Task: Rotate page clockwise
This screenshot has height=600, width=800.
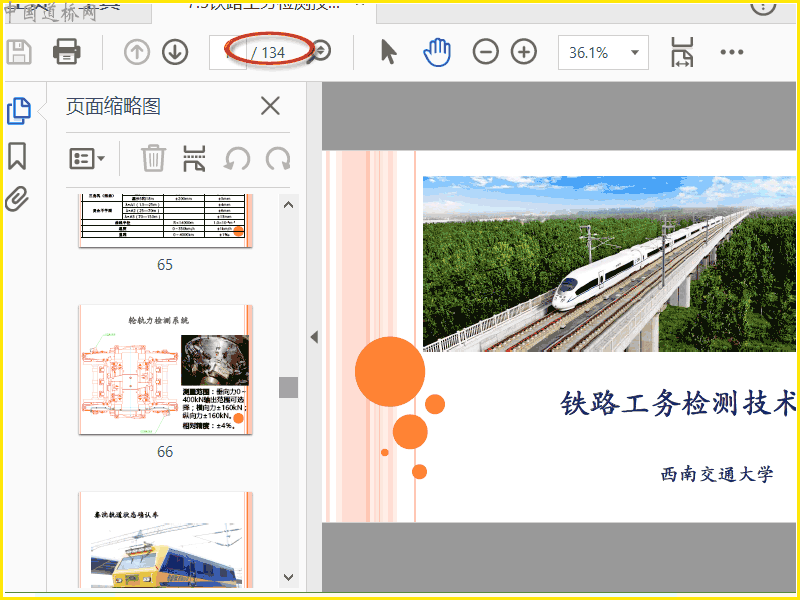Action: pyautogui.click(x=278, y=159)
